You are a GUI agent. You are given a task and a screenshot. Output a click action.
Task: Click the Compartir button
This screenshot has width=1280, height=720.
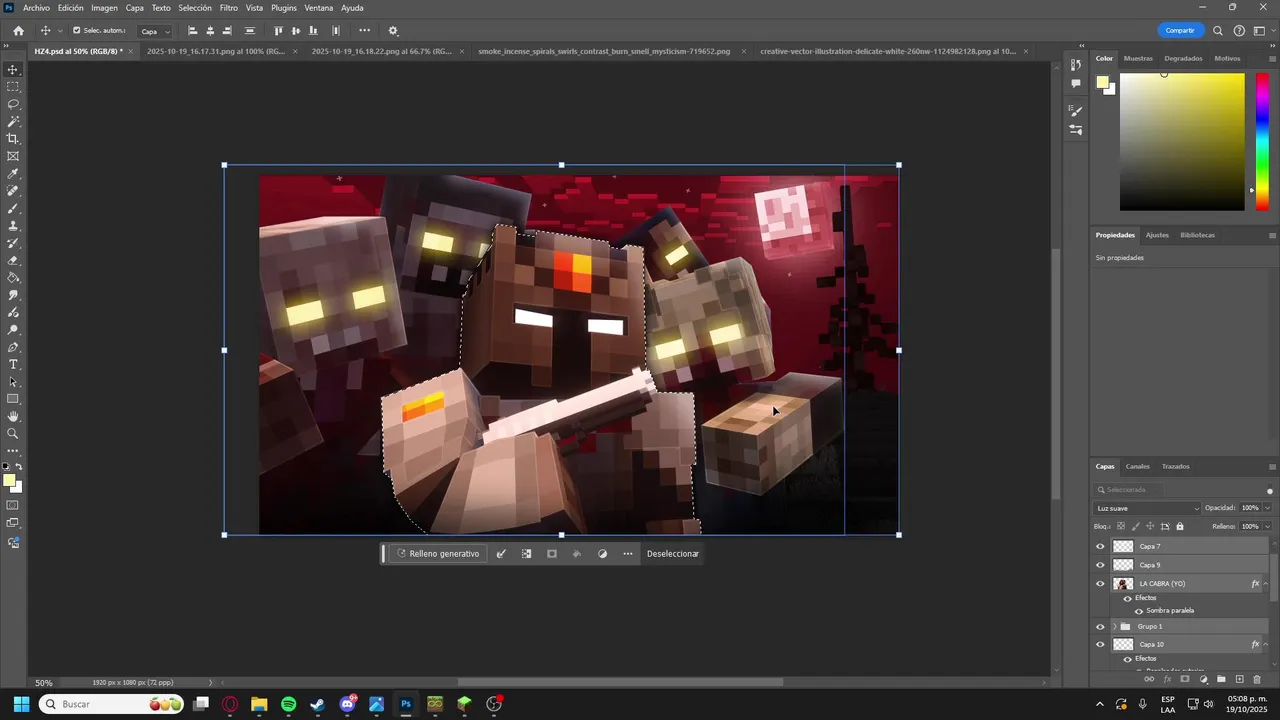click(1180, 31)
